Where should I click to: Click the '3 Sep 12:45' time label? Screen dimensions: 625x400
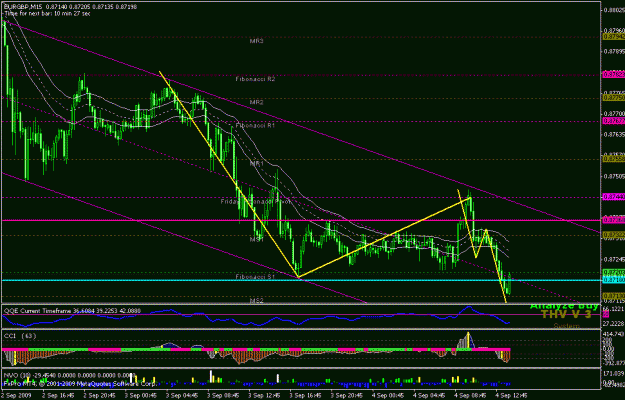pyautogui.click(x=262, y=395)
